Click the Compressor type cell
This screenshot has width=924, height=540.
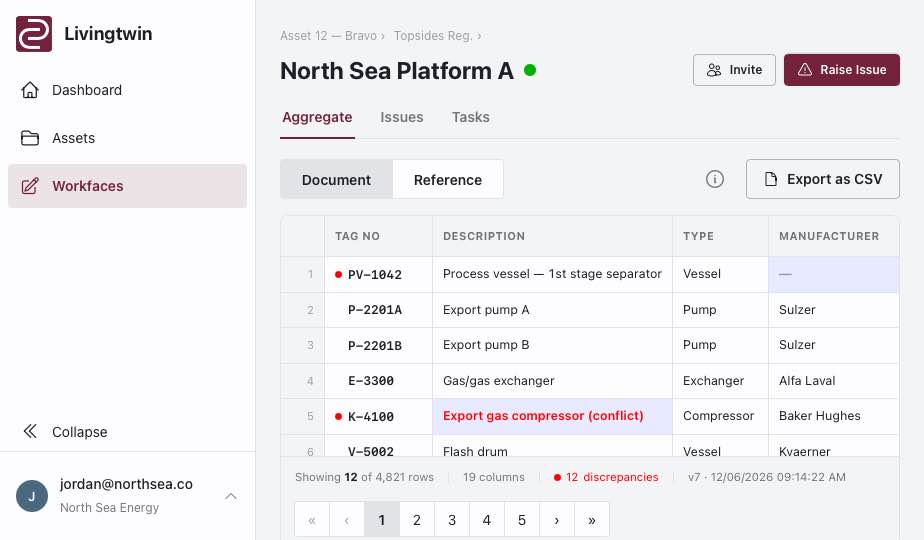720,416
